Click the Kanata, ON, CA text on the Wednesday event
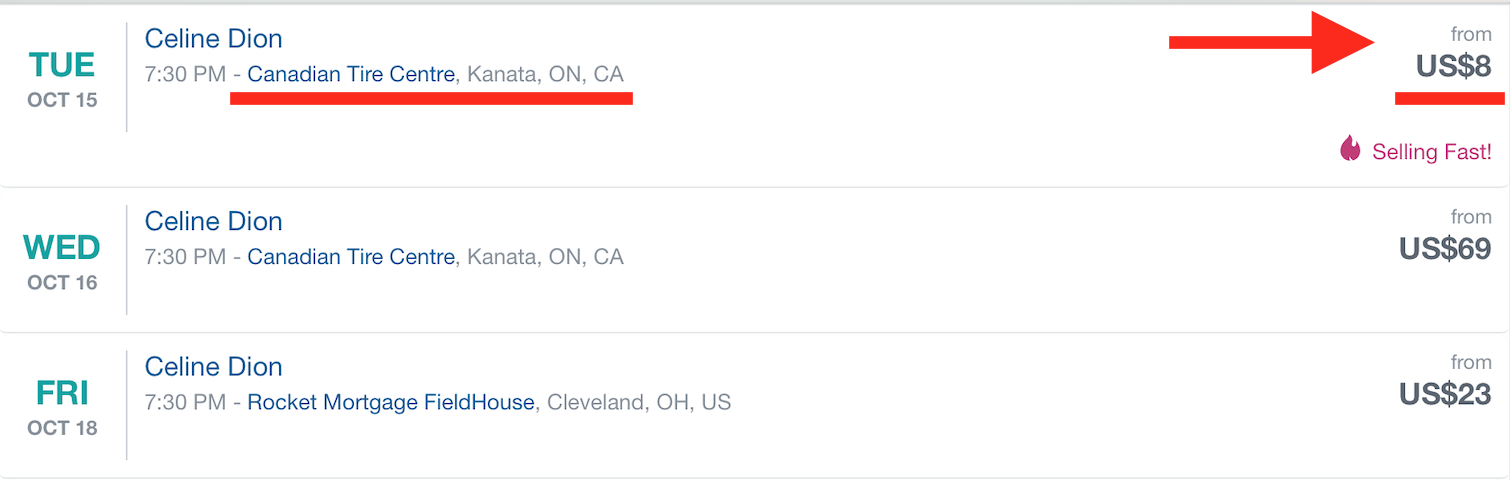1510x480 pixels. tap(545, 257)
